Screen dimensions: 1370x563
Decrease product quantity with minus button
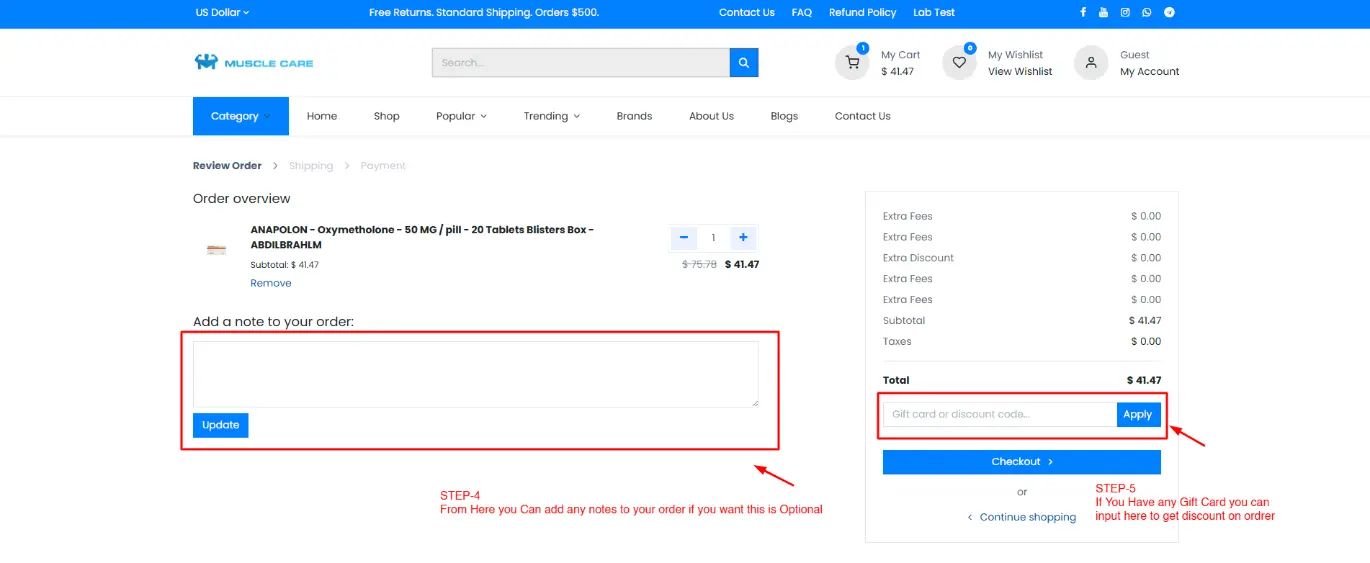(684, 238)
